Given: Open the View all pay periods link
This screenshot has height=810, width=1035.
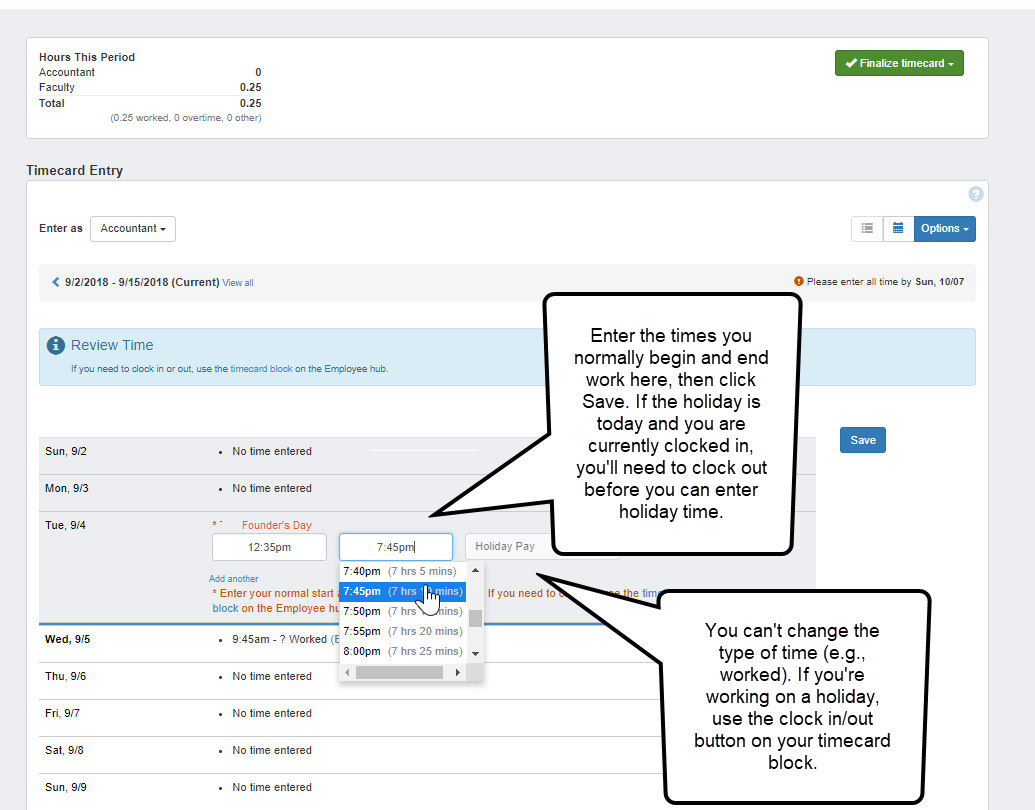Looking at the screenshot, I should point(238,283).
